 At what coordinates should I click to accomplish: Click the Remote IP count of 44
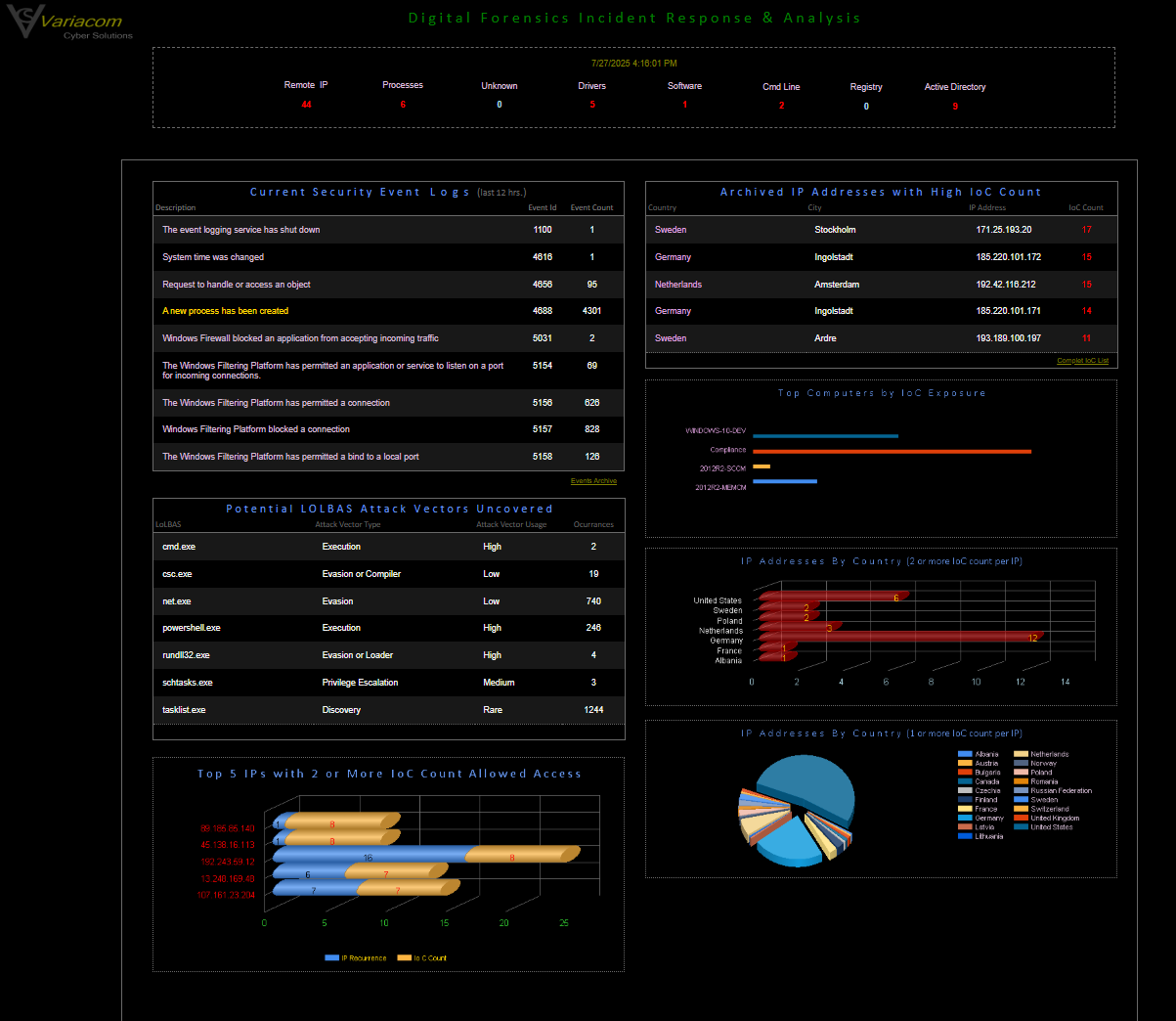coord(306,105)
